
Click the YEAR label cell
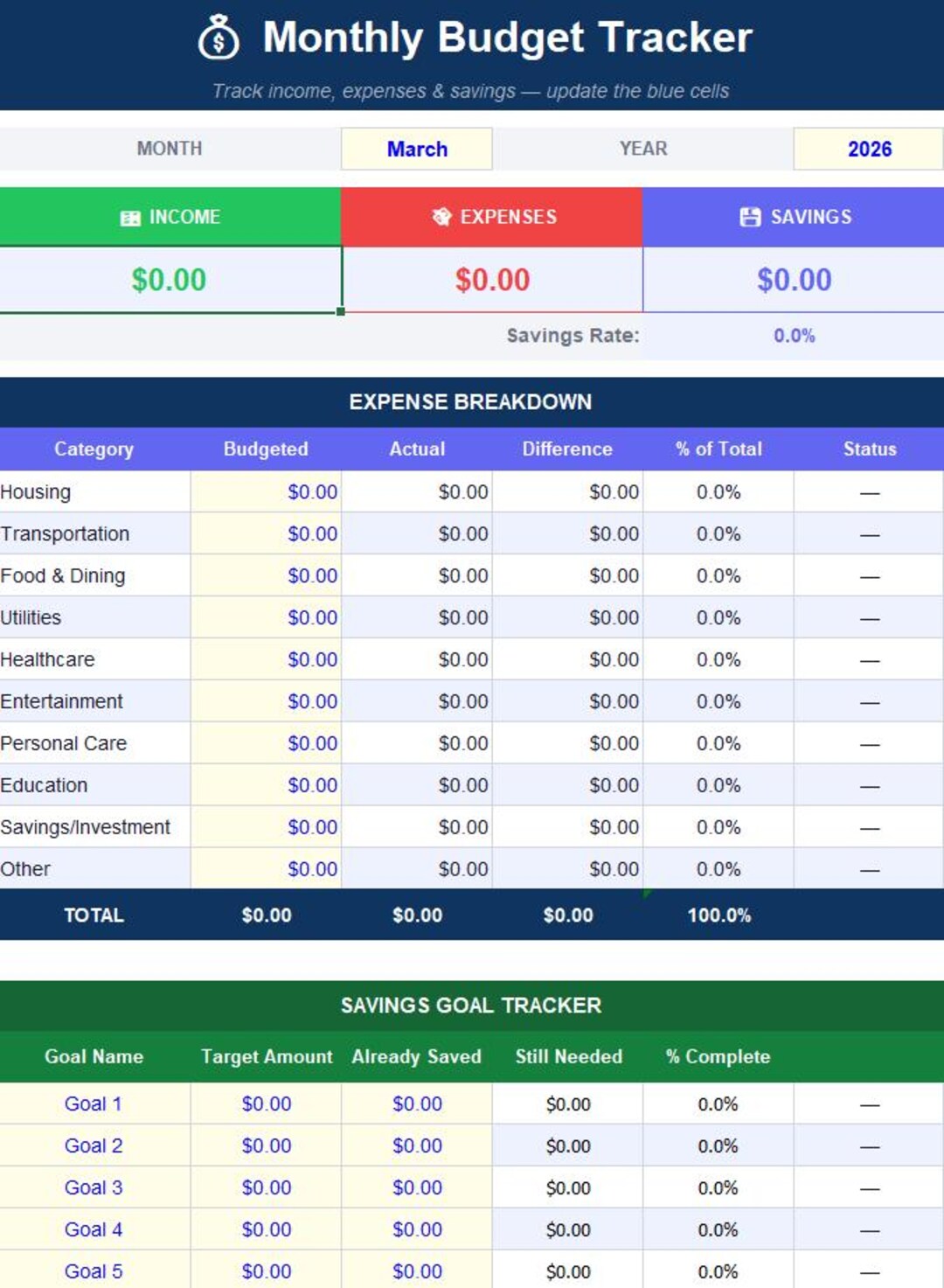click(643, 149)
